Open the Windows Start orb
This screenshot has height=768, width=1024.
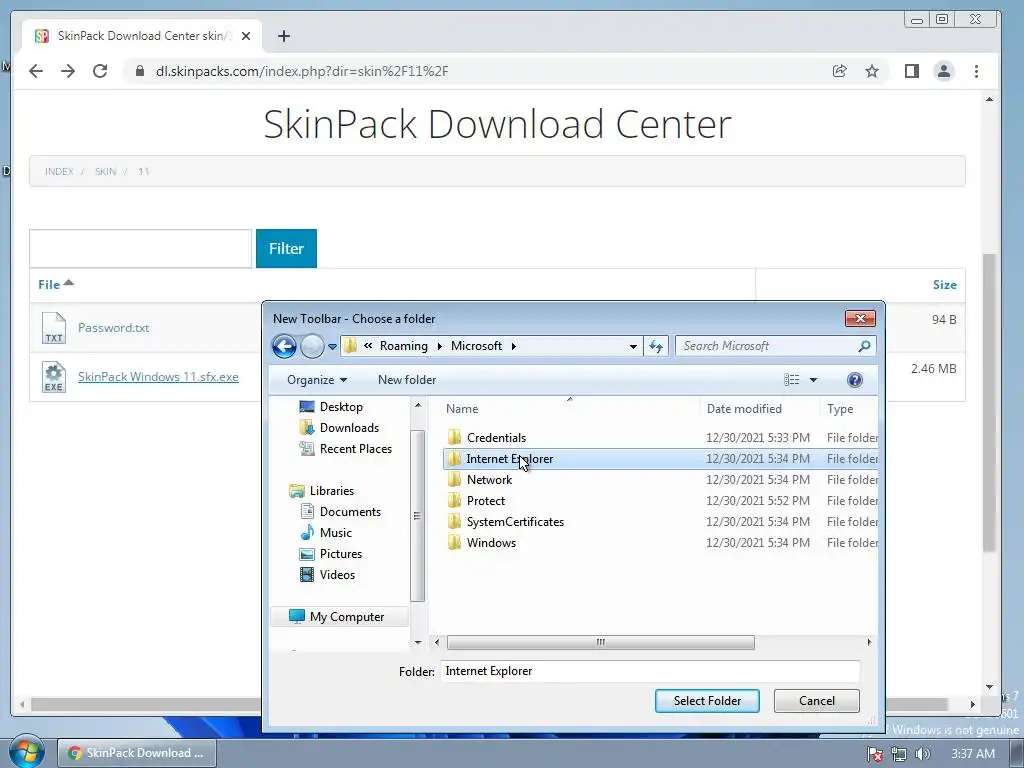26,752
